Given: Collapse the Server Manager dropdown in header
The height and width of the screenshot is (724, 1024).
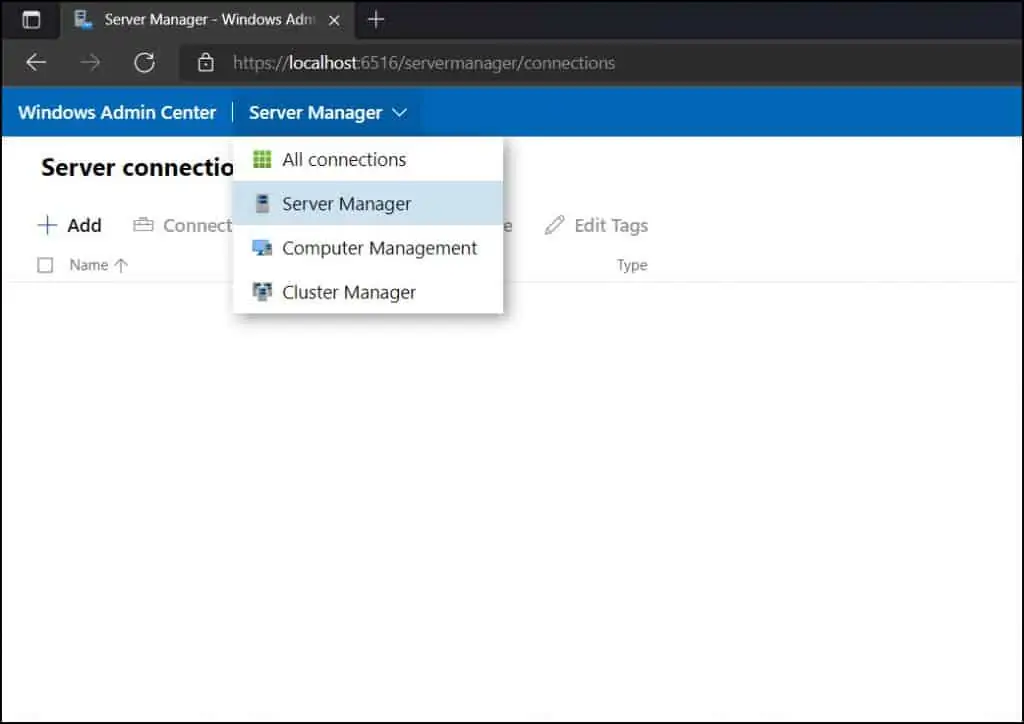Looking at the screenshot, I should click(x=328, y=112).
